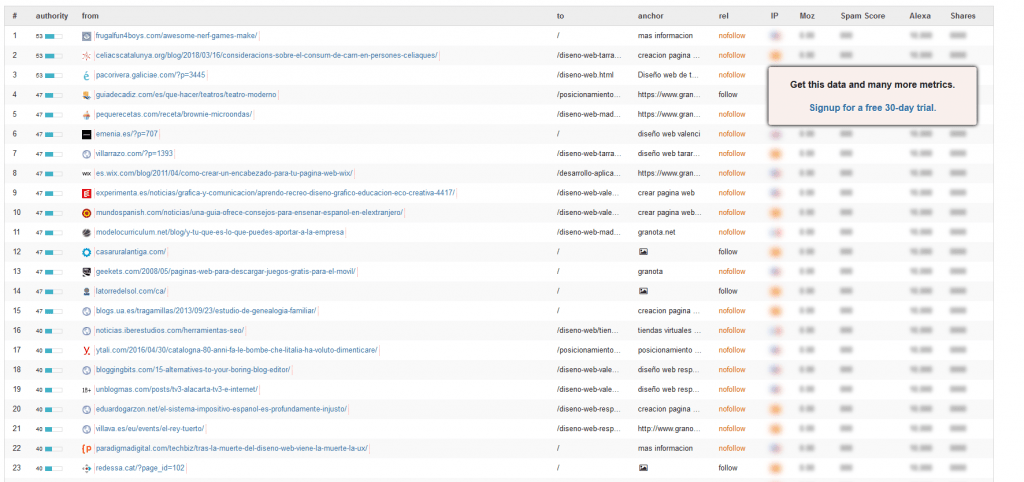This screenshot has width=1024, height=482.
Task: Click the ytali.com red Y favicon
Action: 86,351
